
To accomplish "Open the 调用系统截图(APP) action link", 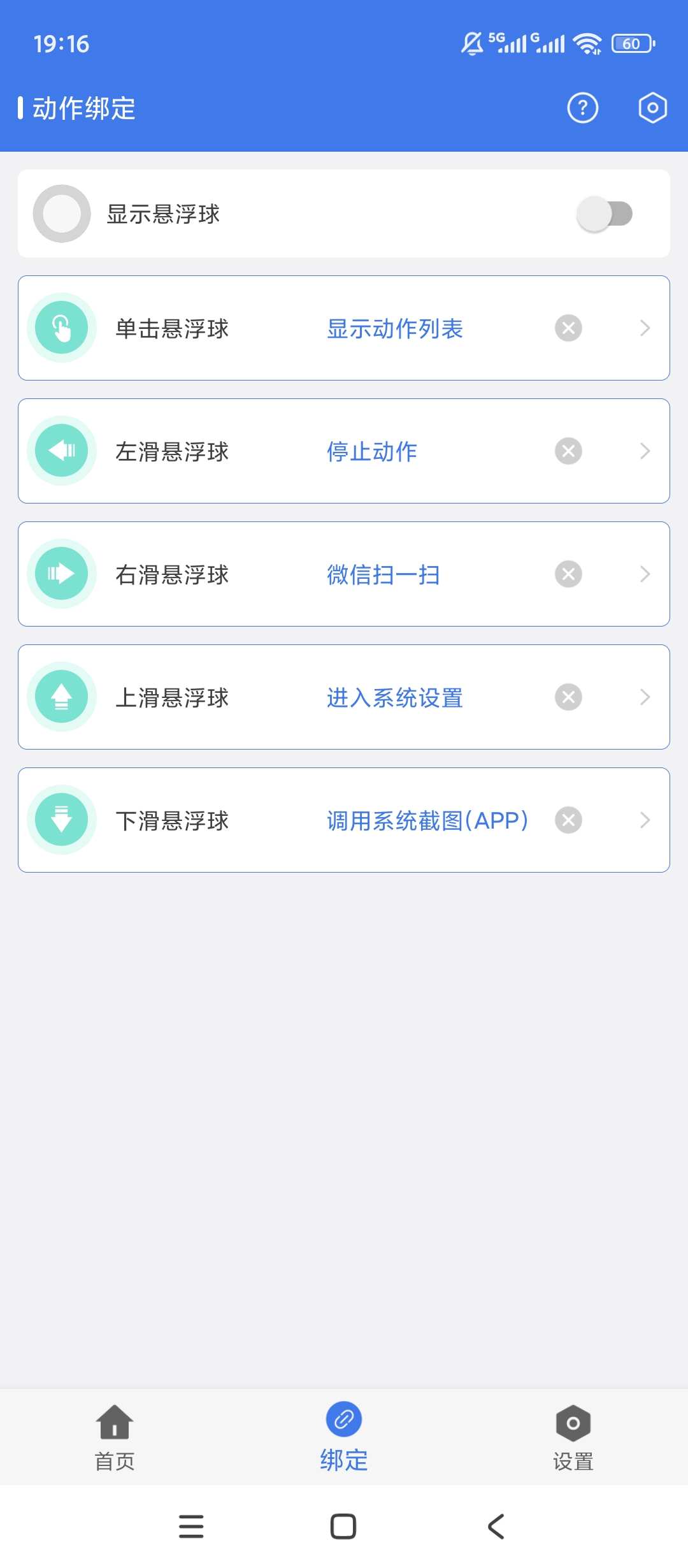I will pos(428,820).
